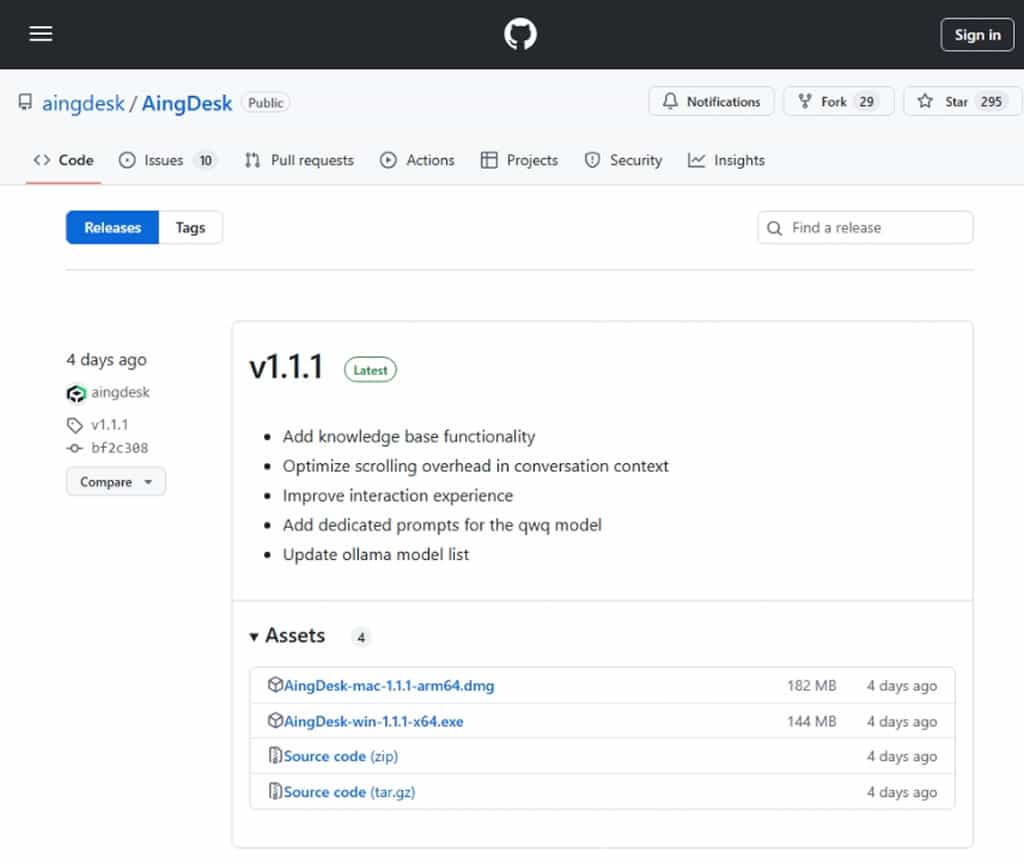Screen dimensions: 1024x864
Task: Open the Projects tab
Action: pyautogui.click(x=519, y=160)
